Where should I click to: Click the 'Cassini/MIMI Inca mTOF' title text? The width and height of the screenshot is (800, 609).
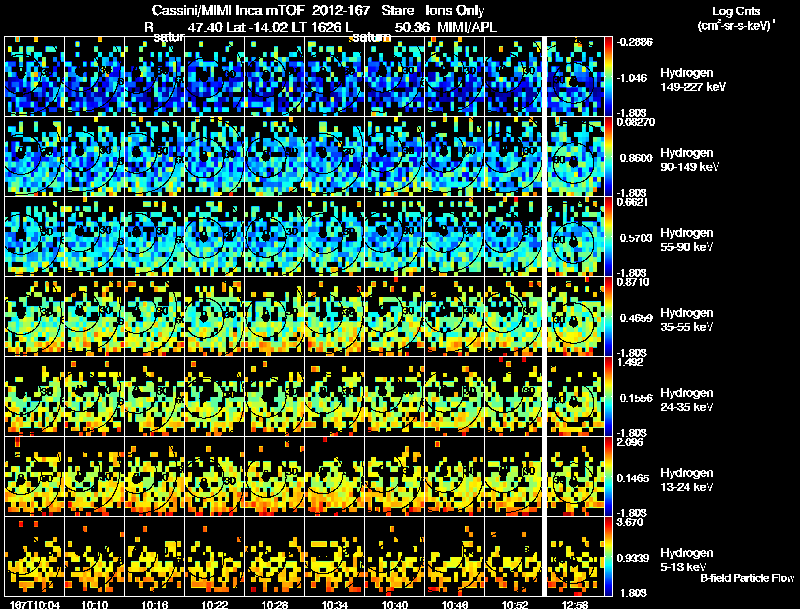pyautogui.click(x=228, y=10)
